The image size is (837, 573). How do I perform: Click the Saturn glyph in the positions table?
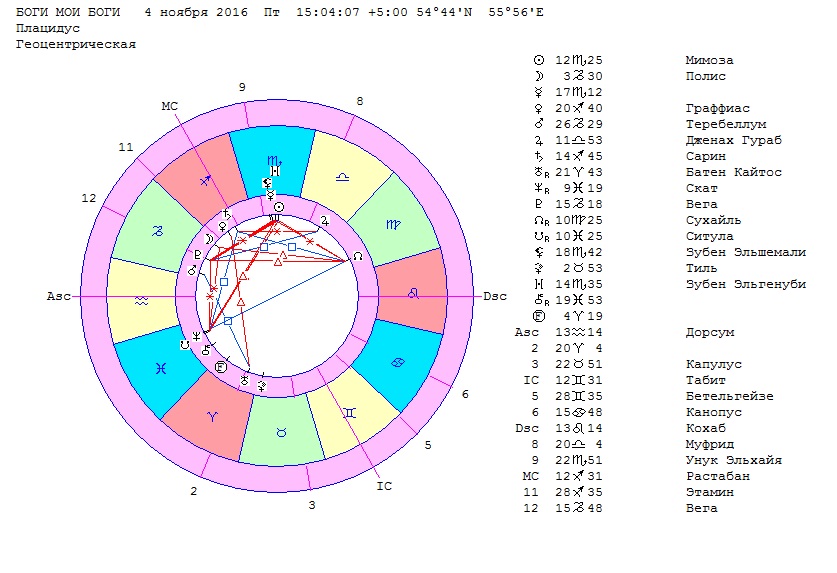click(x=540, y=156)
